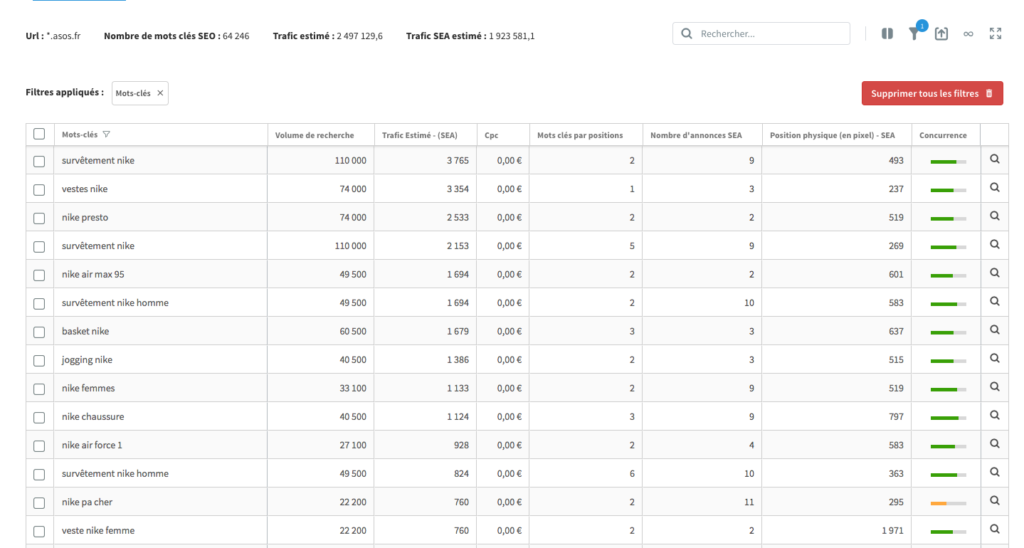1024x548 pixels.
Task: Click the Url *.asos.fr label
Action: 53,36
